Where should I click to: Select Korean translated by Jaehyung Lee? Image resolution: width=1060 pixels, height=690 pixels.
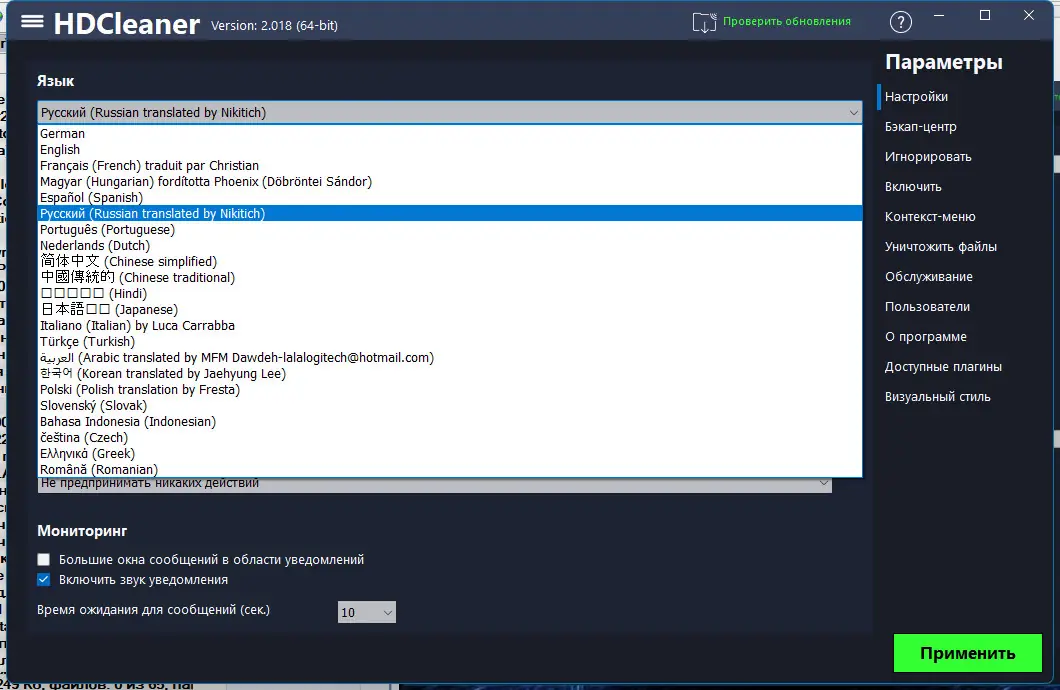(x=450, y=374)
